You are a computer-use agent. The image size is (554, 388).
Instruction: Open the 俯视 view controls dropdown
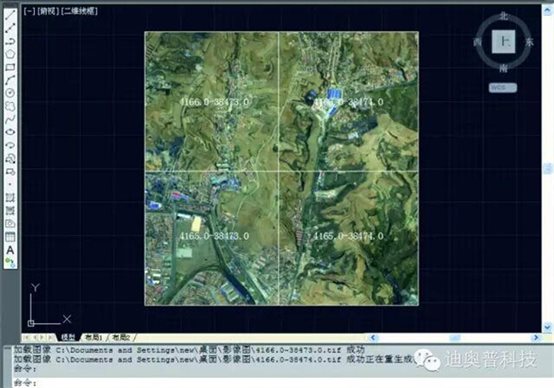(x=47, y=11)
